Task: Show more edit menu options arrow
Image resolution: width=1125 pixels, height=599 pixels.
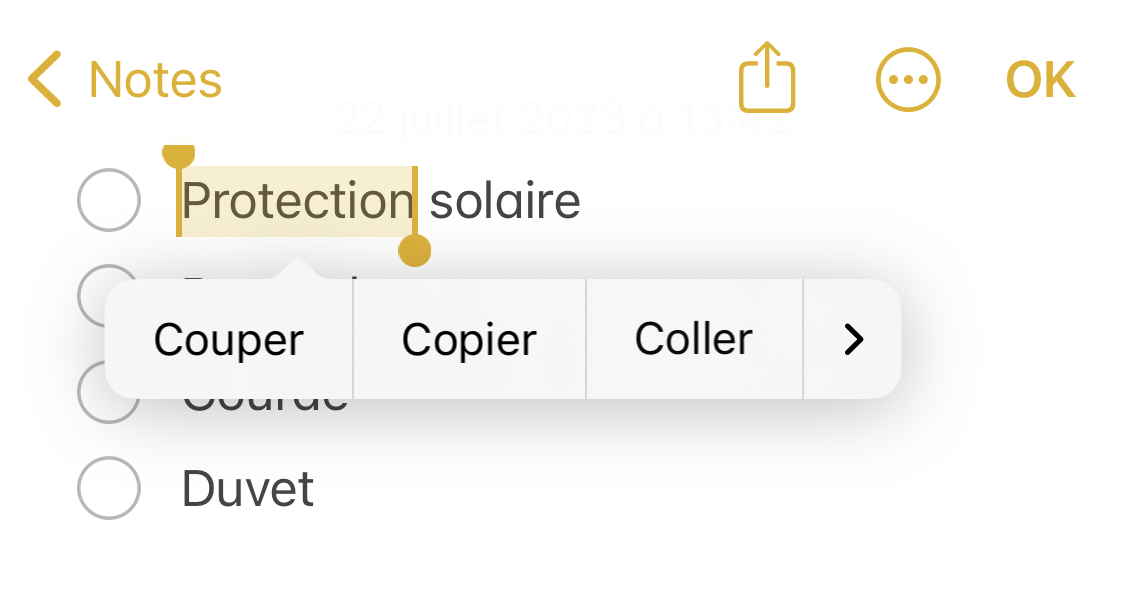Action: tap(853, 340)
